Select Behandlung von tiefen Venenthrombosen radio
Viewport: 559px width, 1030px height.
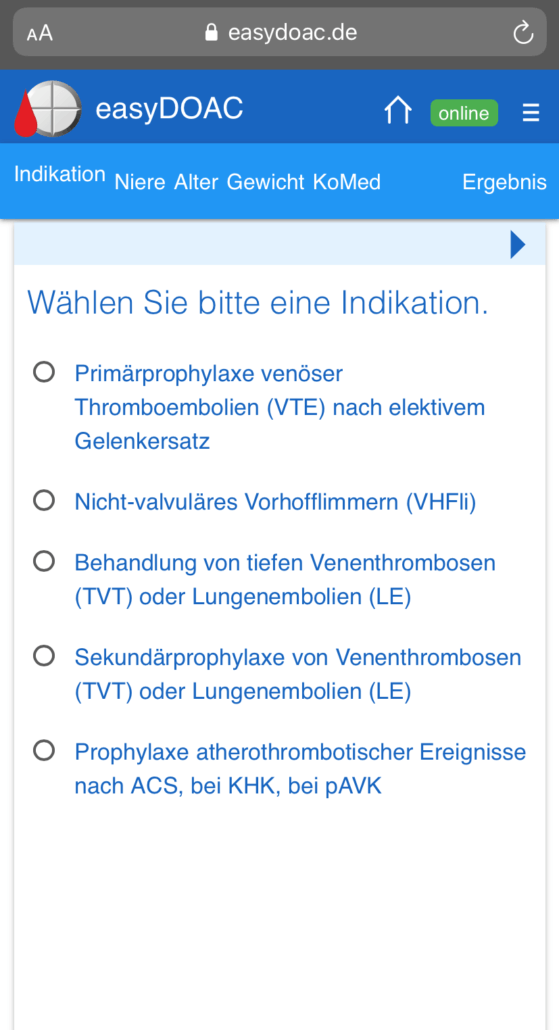point(44,561)
